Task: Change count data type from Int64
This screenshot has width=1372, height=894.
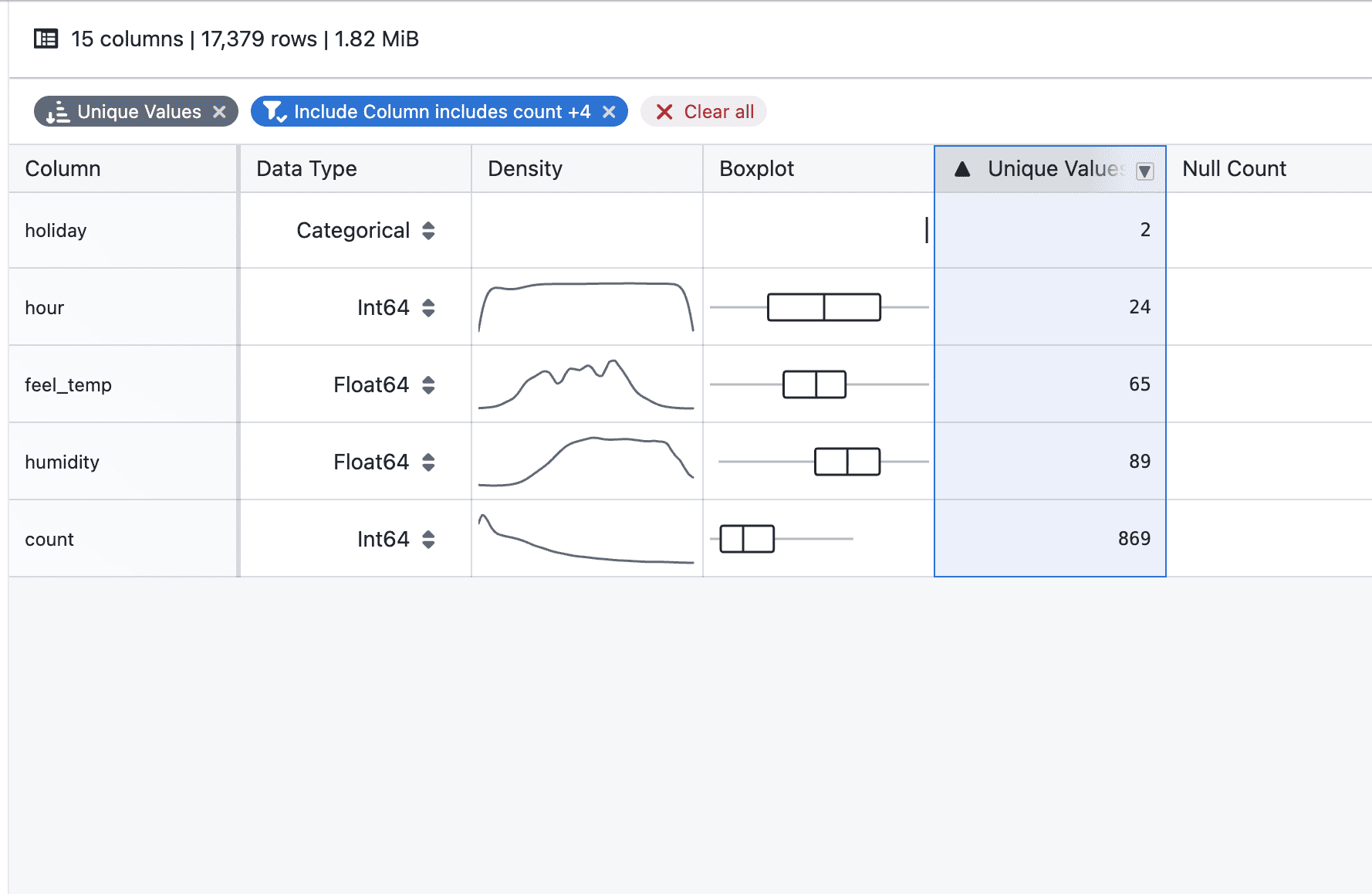Action: pyautogui.click(x=428, y=540)
